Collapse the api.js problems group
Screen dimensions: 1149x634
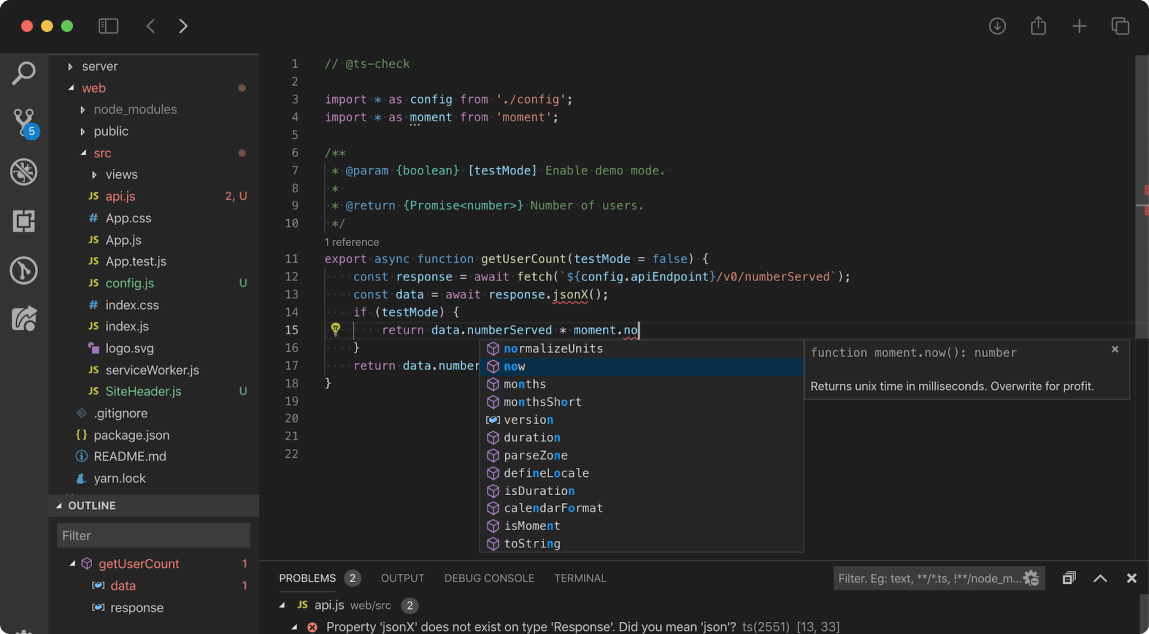coord(283,605)
